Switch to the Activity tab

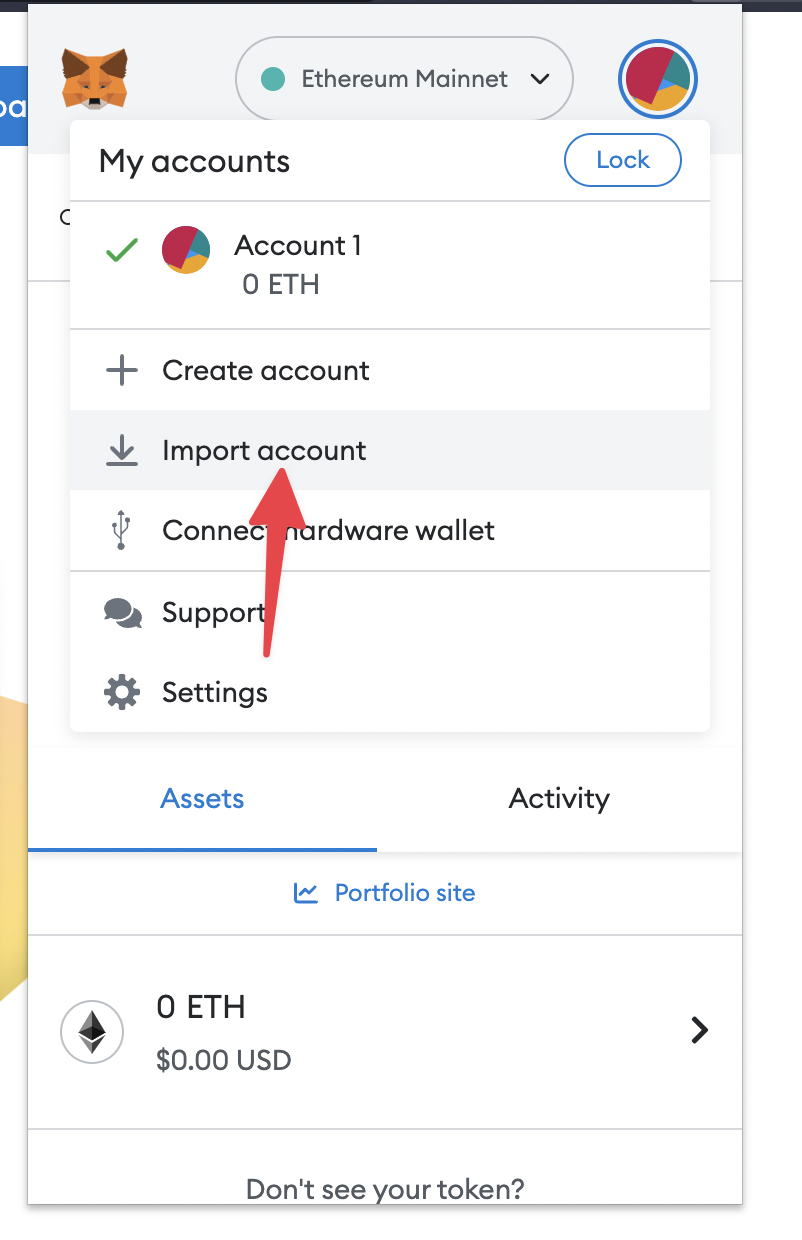pos(559,799)
